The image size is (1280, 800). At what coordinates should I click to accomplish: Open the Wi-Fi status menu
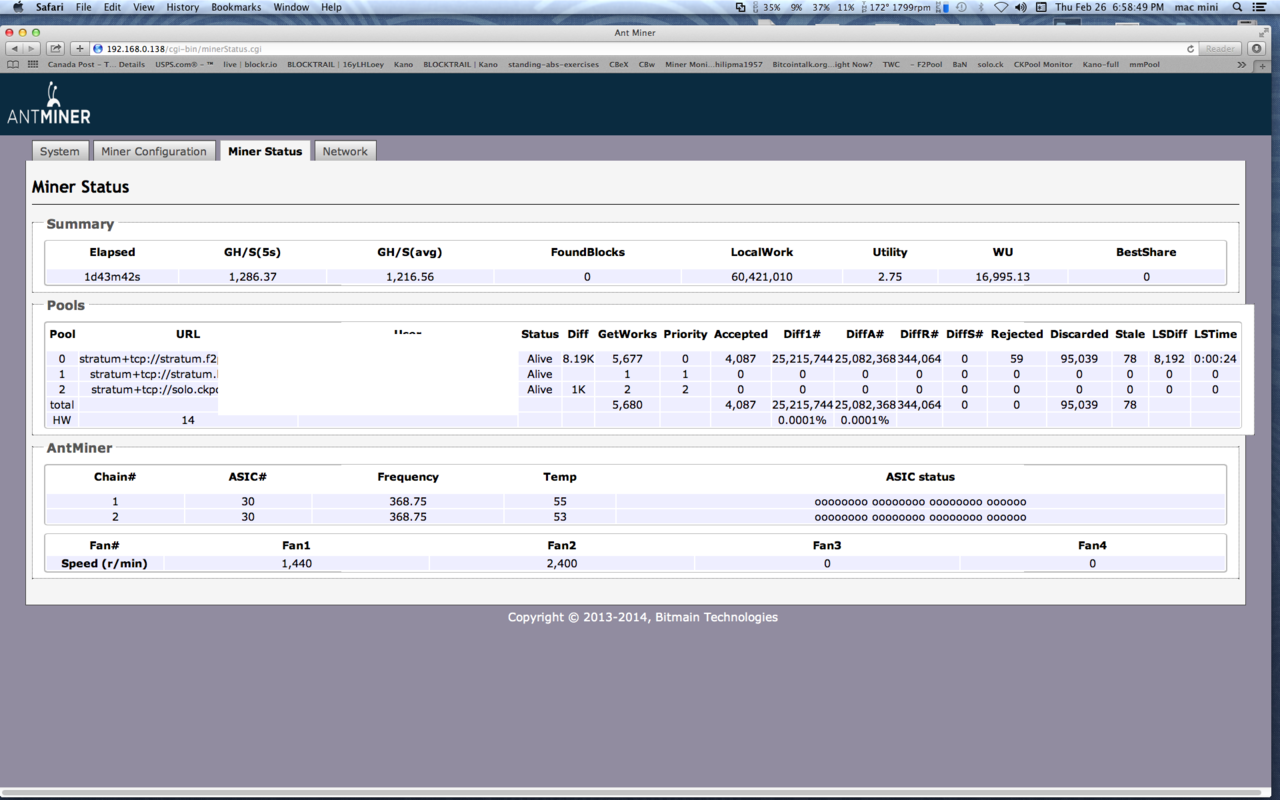click(1001, 7)
